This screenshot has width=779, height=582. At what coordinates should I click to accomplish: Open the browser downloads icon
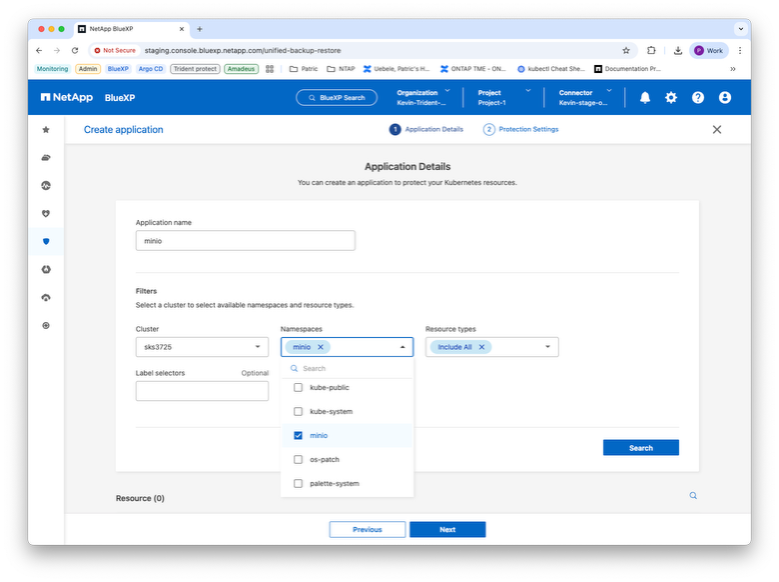pos(678,50)
